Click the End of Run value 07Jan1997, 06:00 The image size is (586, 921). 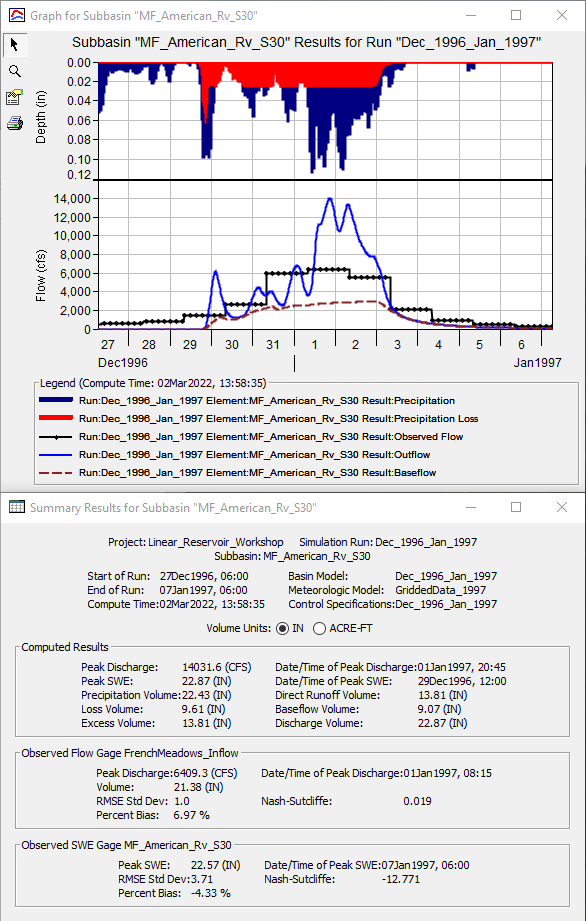click(x=203, y=590)
